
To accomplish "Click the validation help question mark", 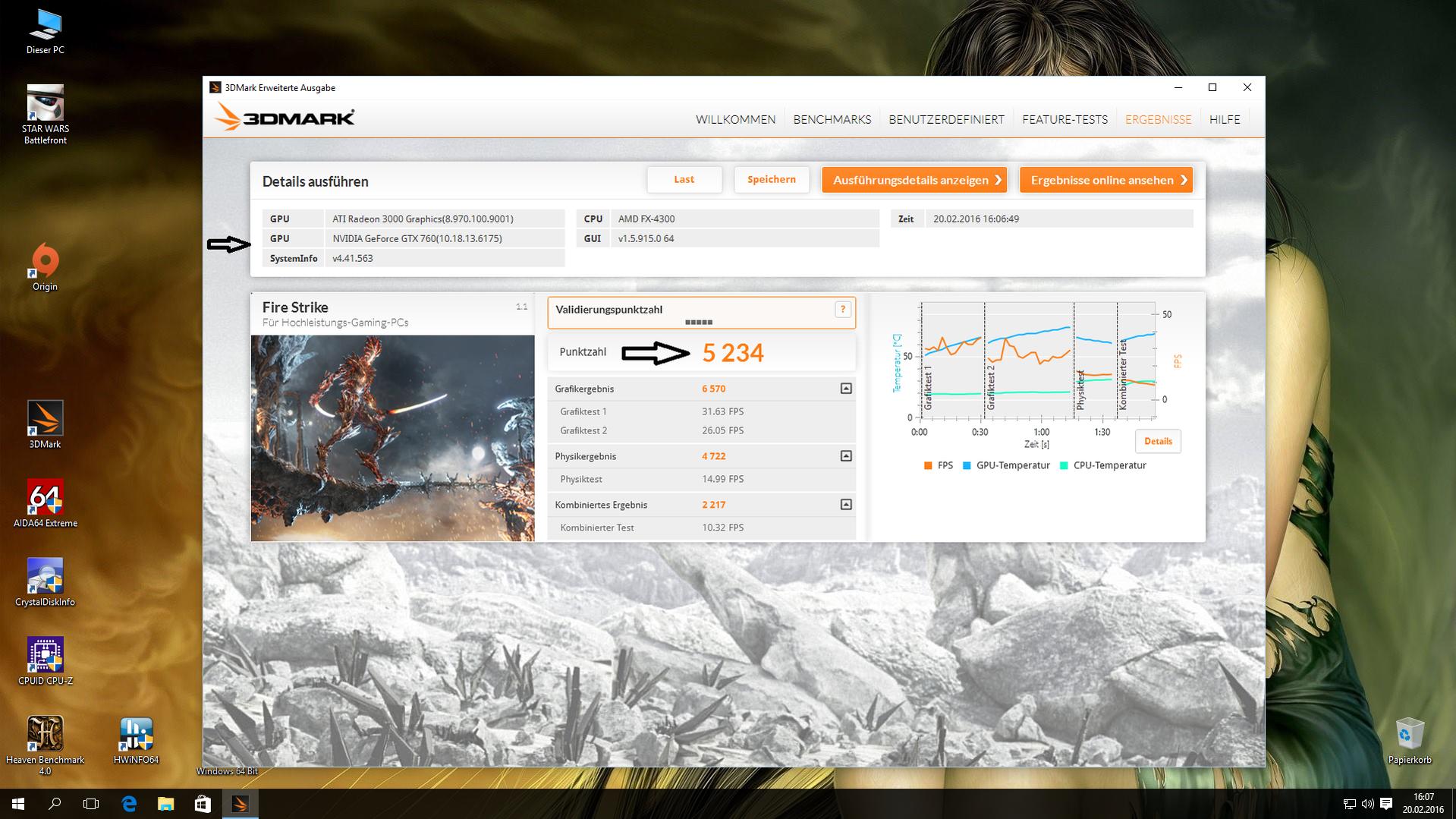I will click(x=842, y=310).
